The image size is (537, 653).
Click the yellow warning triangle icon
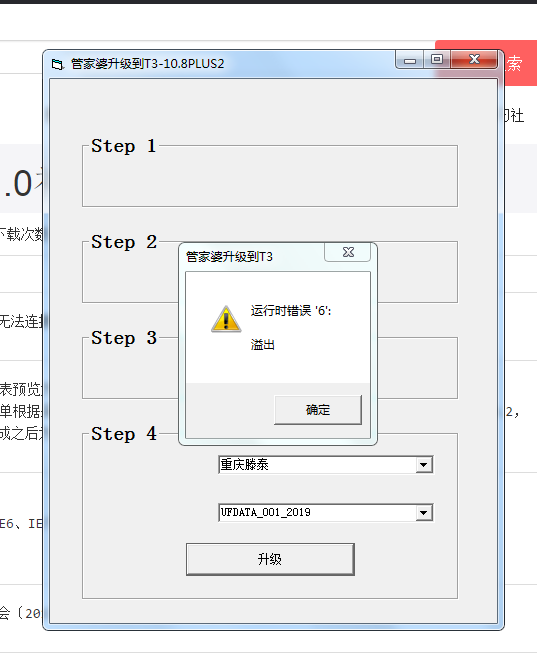coord(226,319)
